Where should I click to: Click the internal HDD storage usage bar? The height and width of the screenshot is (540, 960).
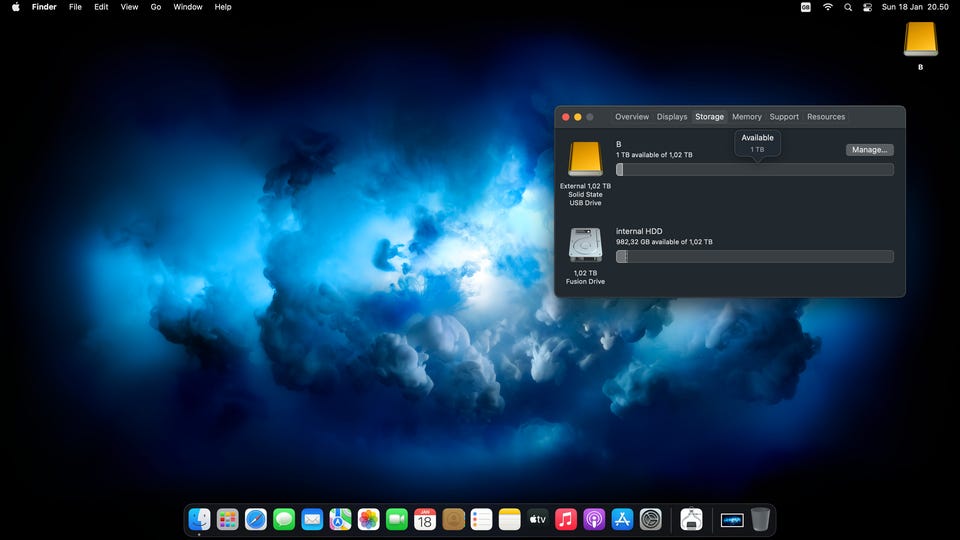coord(754,257)
